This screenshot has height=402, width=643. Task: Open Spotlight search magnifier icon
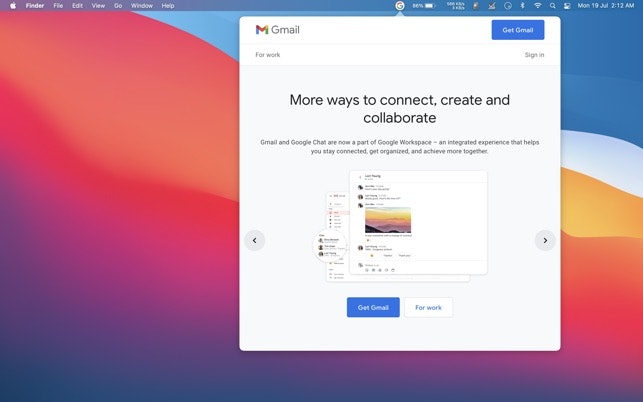[x=553, y=6]
